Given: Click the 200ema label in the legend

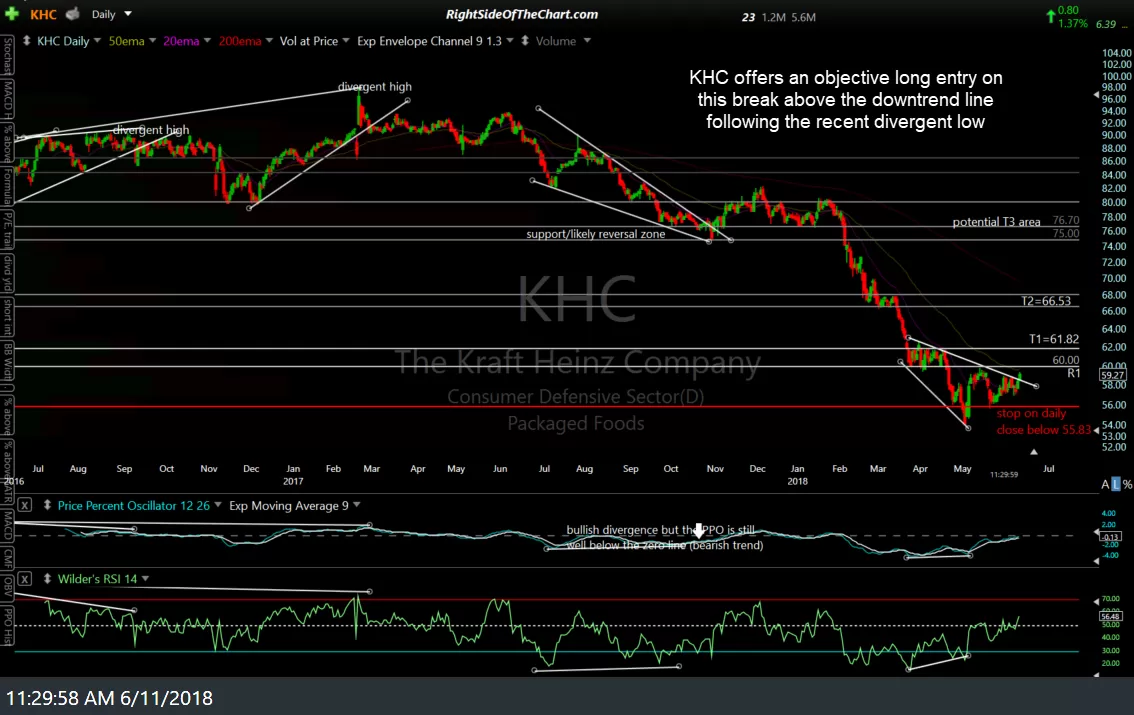Looking at the screenshot, I should 239,41.
